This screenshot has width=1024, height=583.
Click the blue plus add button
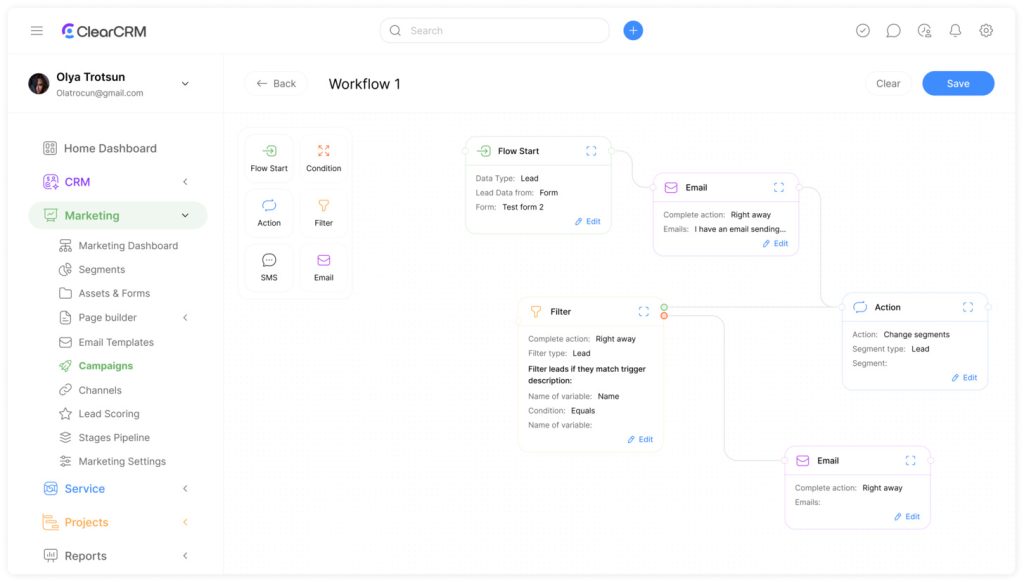click(633, 31)
